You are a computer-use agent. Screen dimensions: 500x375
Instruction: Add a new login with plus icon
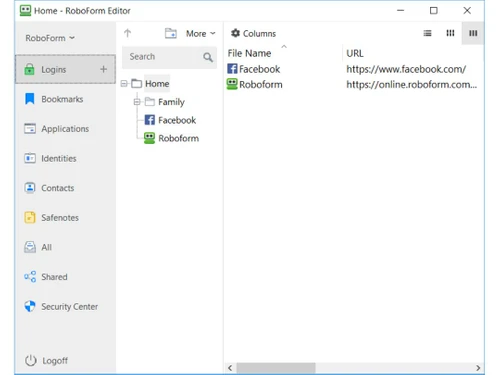103,69
